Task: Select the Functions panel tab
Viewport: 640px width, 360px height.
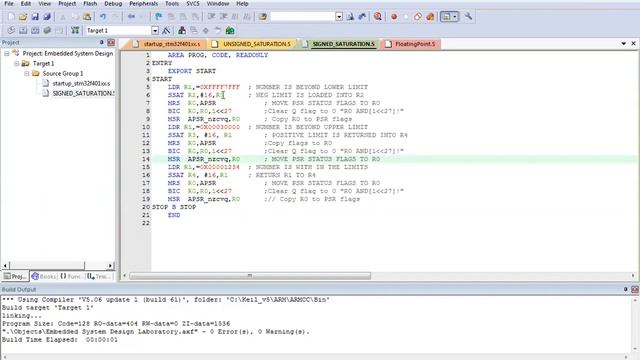Action: [x=71, y=276]
